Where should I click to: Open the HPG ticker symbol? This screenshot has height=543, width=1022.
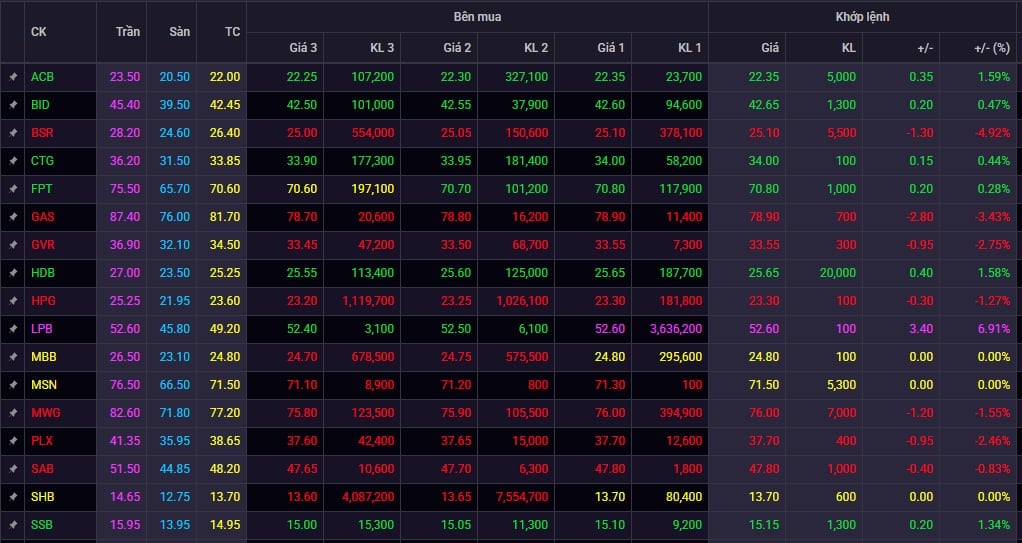pyautogui.click(x=43, y=301)
